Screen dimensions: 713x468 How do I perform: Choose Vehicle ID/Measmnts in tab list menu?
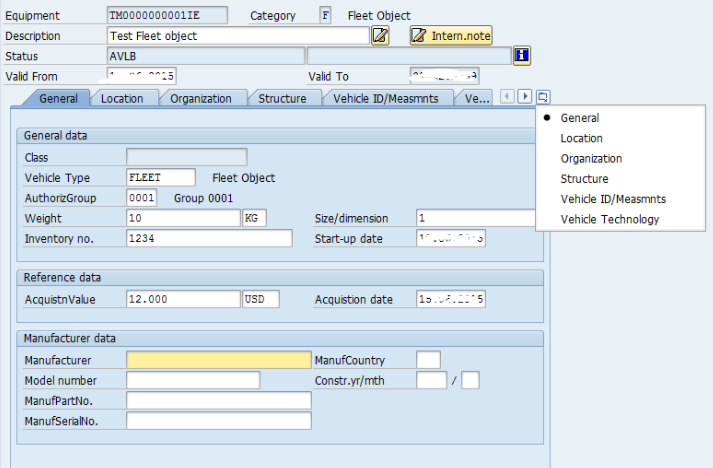click(x=613, y=199)
